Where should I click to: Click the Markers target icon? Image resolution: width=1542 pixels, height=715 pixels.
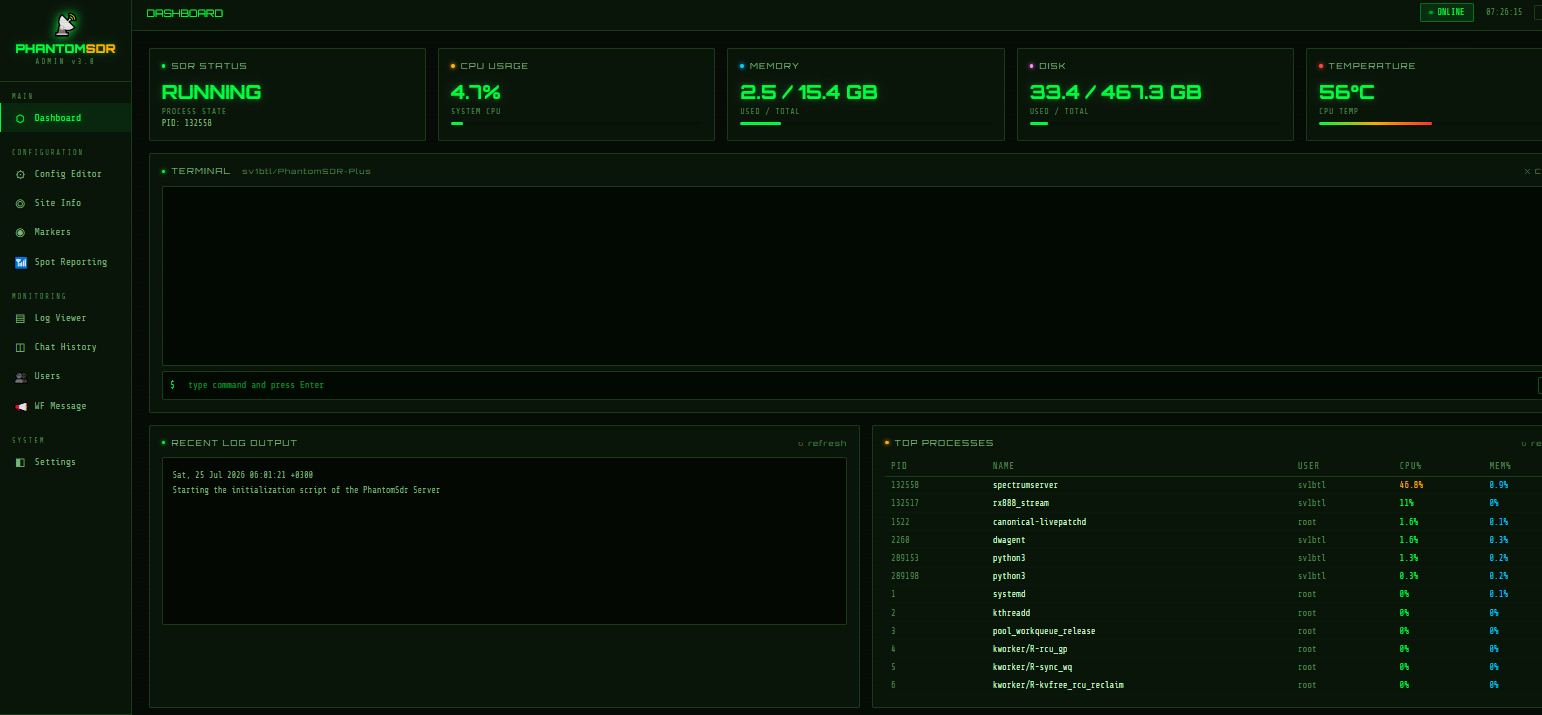coord(20,232)
